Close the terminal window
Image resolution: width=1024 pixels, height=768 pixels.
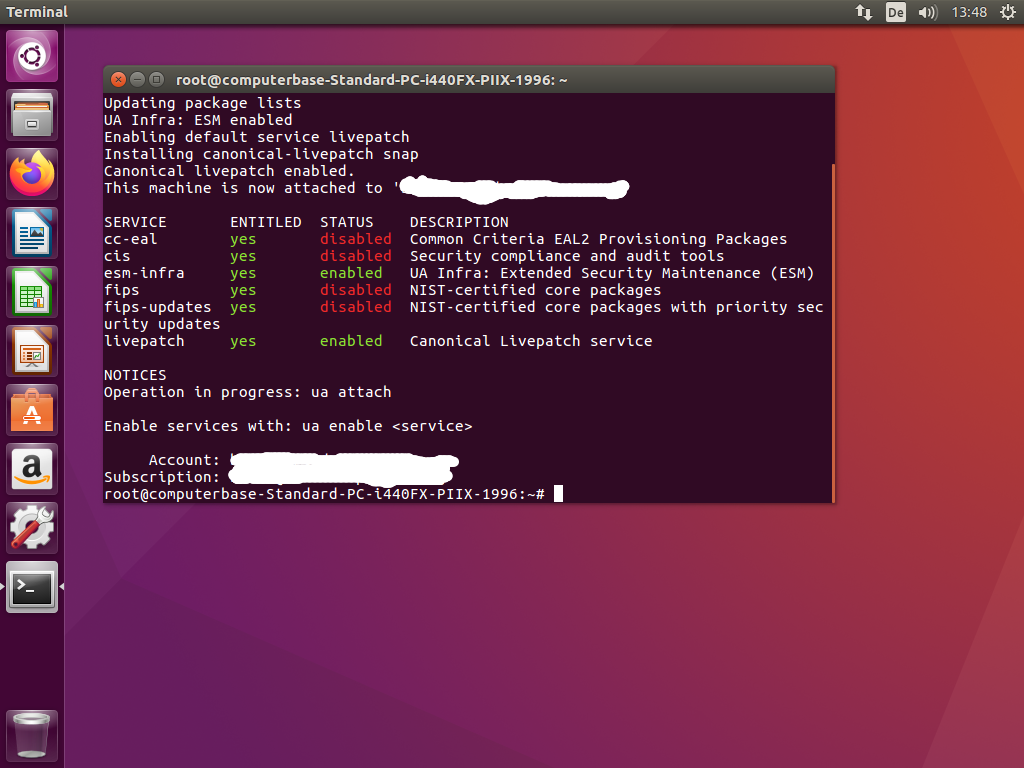coord(118,80)
